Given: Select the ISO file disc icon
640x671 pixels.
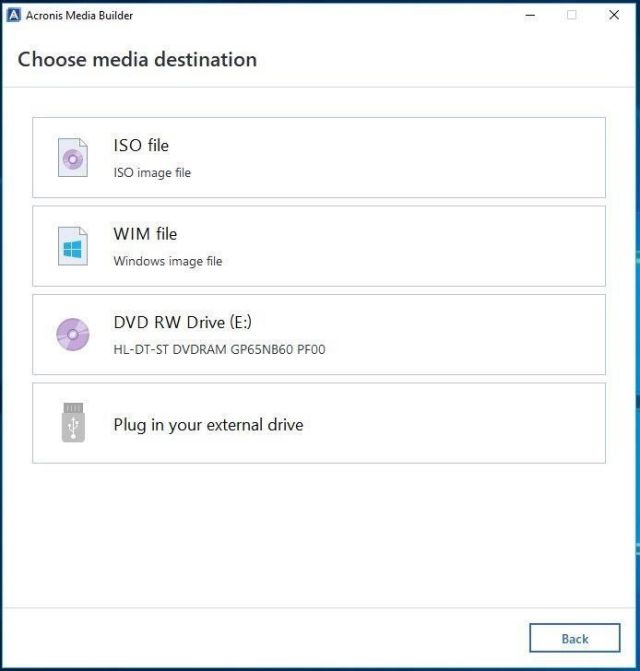Looking at the screenshot, I should (72, 158).
